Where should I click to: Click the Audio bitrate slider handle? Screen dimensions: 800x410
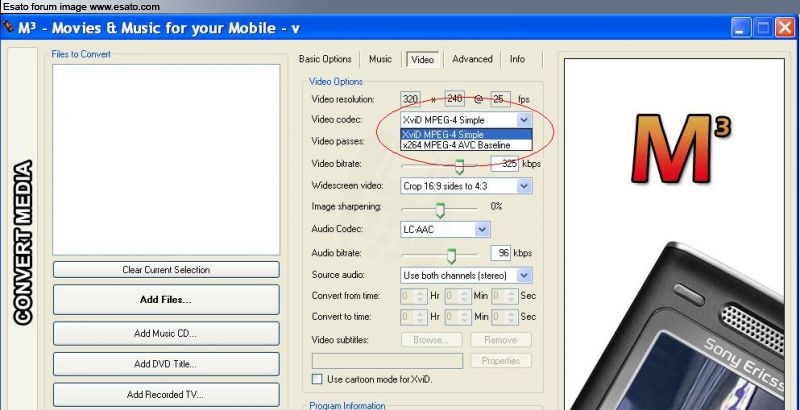451,255
